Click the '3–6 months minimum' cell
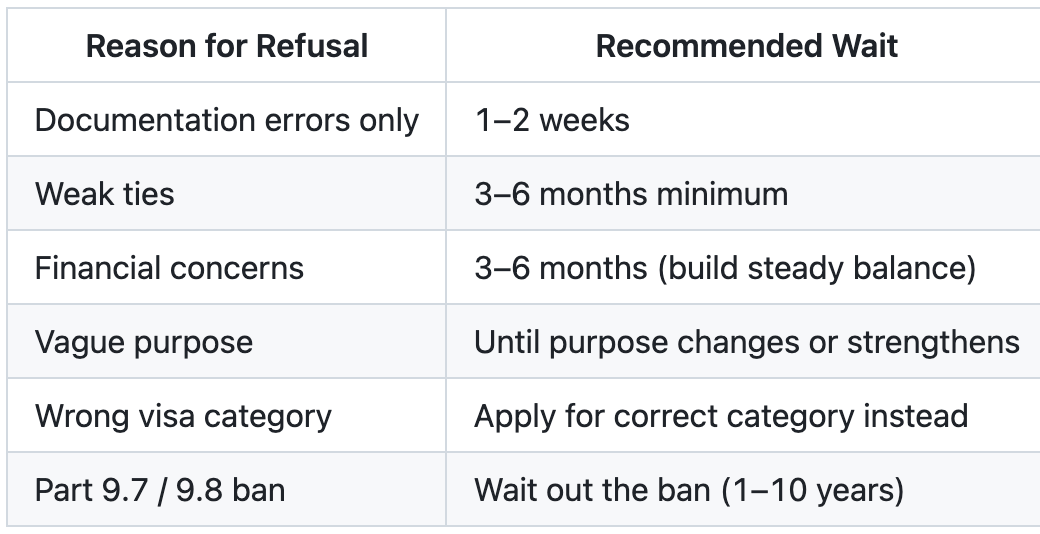 click(743, 194)
